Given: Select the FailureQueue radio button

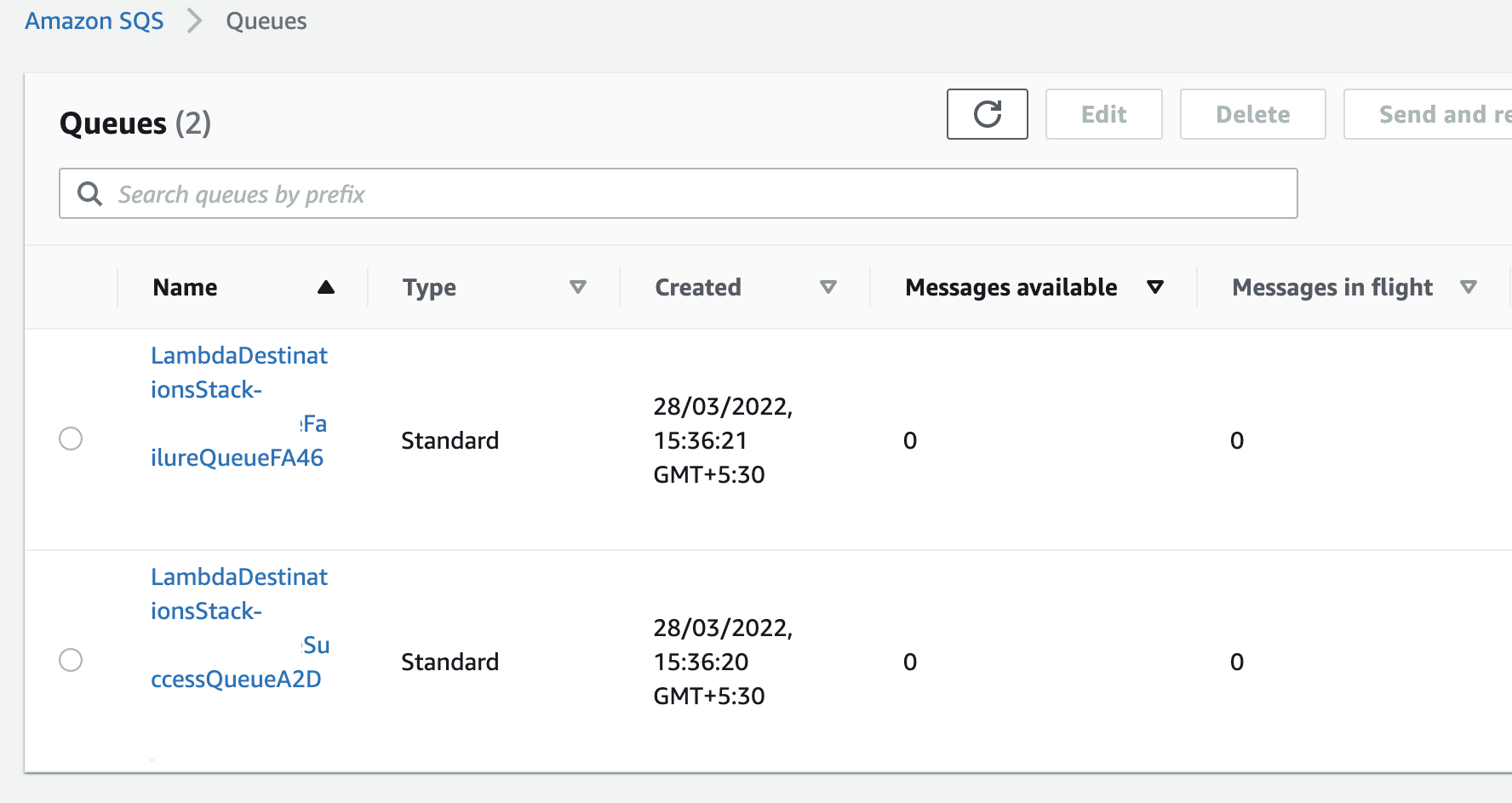Looking at the screenshot, I should tap(71, 439).
